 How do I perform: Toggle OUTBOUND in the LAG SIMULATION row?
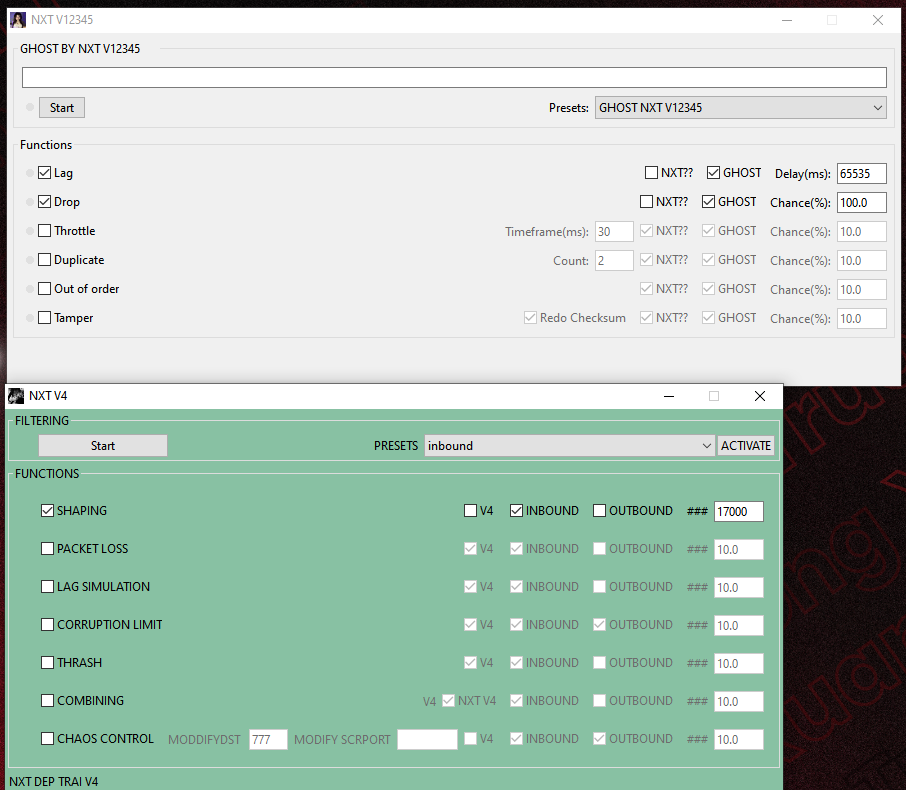pos(599,587)
